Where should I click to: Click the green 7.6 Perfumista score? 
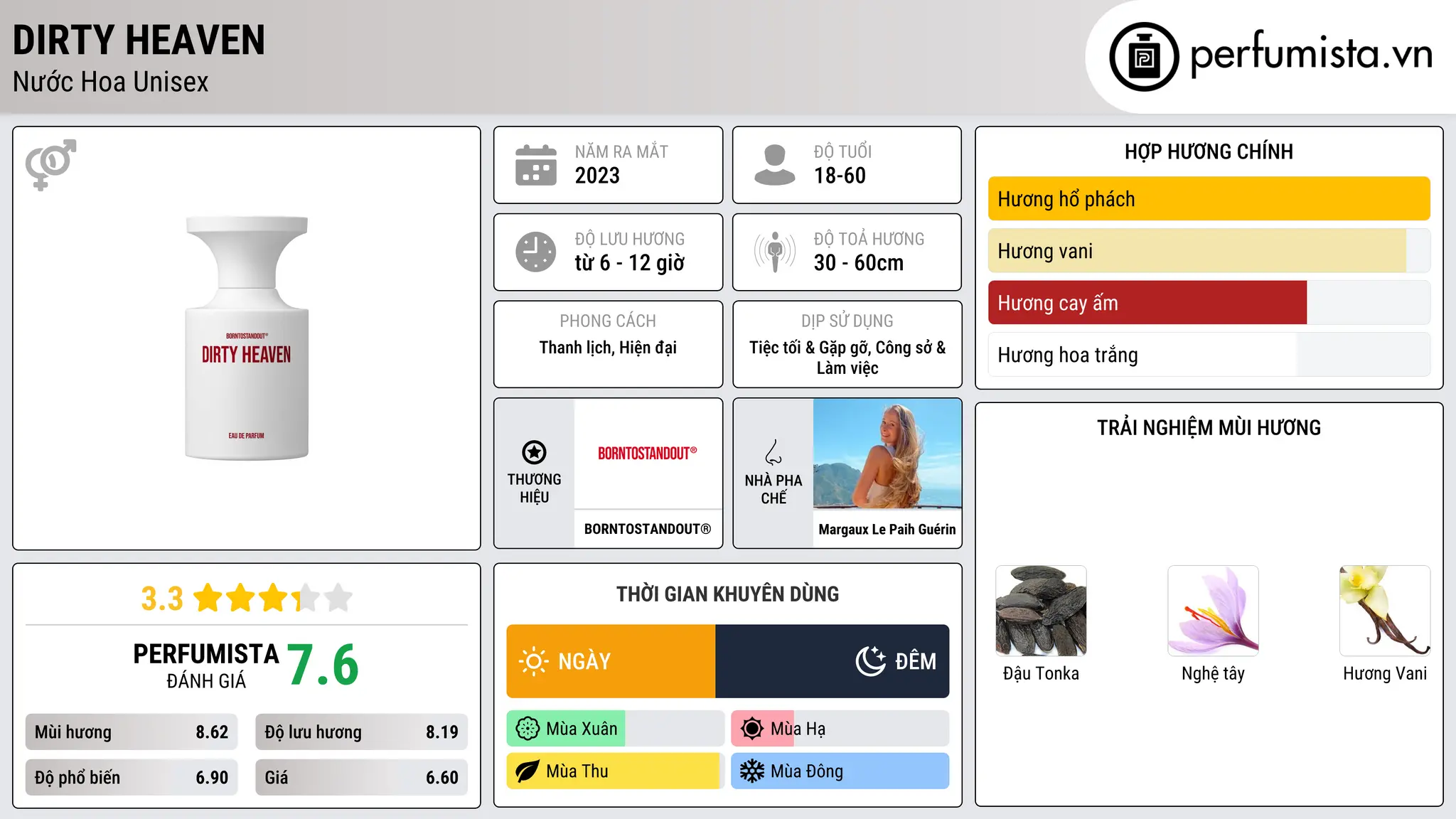[x=323, y=665]
